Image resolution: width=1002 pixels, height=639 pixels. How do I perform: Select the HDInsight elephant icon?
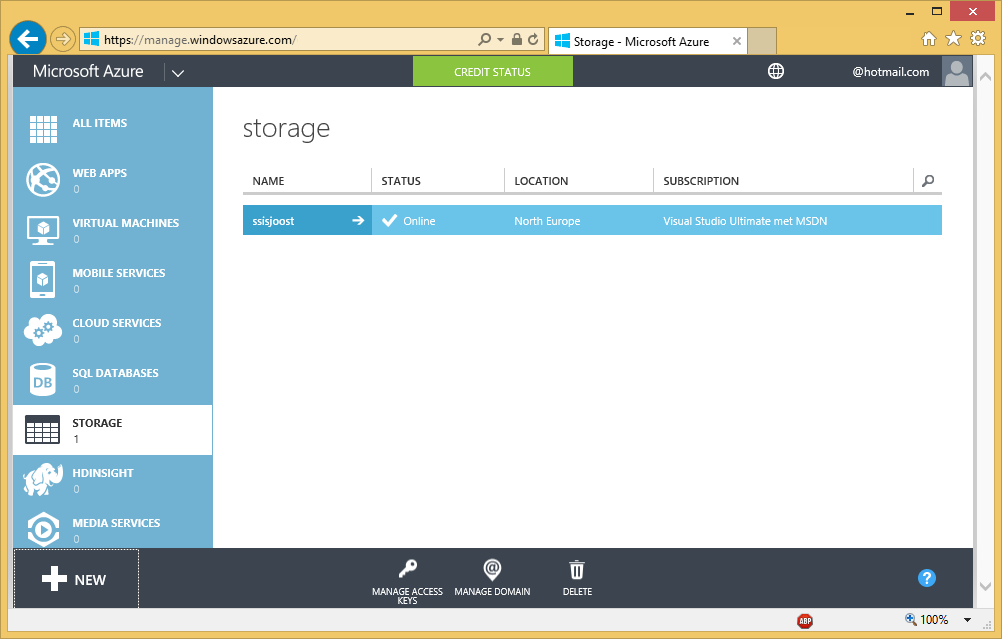click(x=42, y=479)
